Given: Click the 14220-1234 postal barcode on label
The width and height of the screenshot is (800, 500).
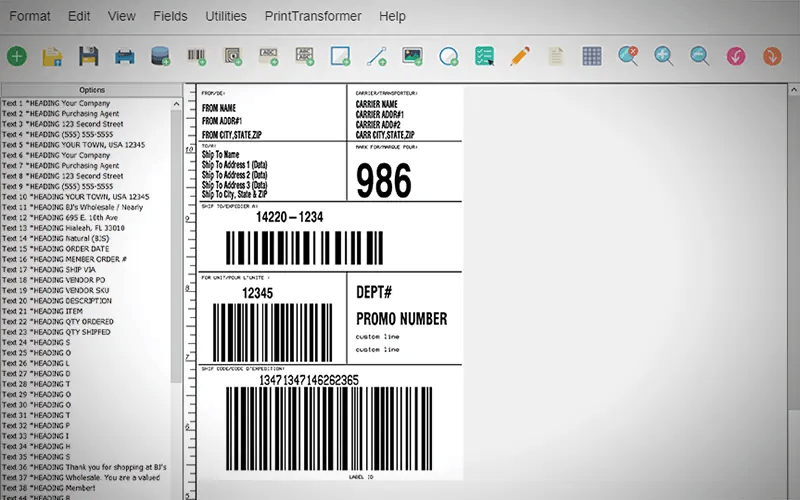Looking at the screenshot, I should [x=304, y=248].
